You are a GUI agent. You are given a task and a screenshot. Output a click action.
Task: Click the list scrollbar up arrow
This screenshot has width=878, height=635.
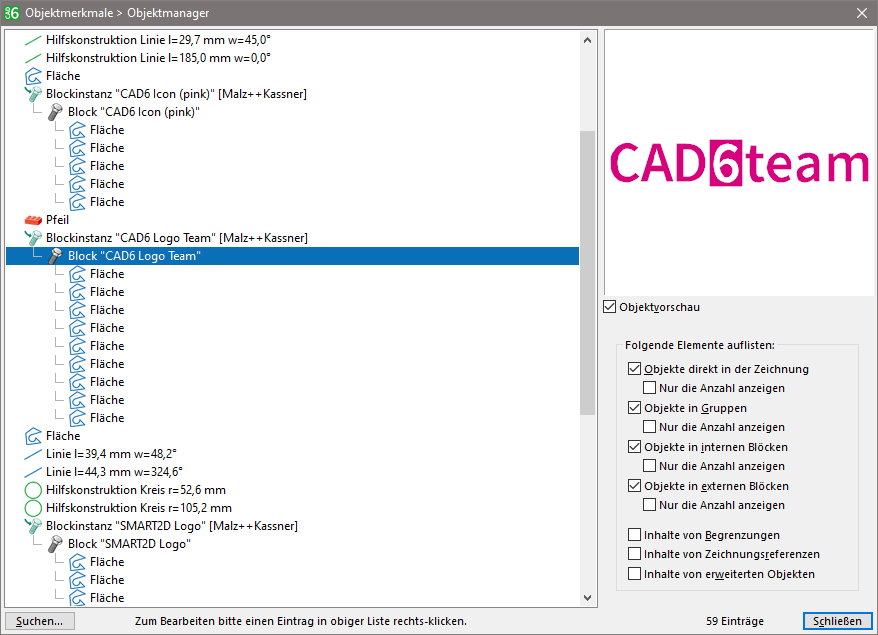[587, 40]
